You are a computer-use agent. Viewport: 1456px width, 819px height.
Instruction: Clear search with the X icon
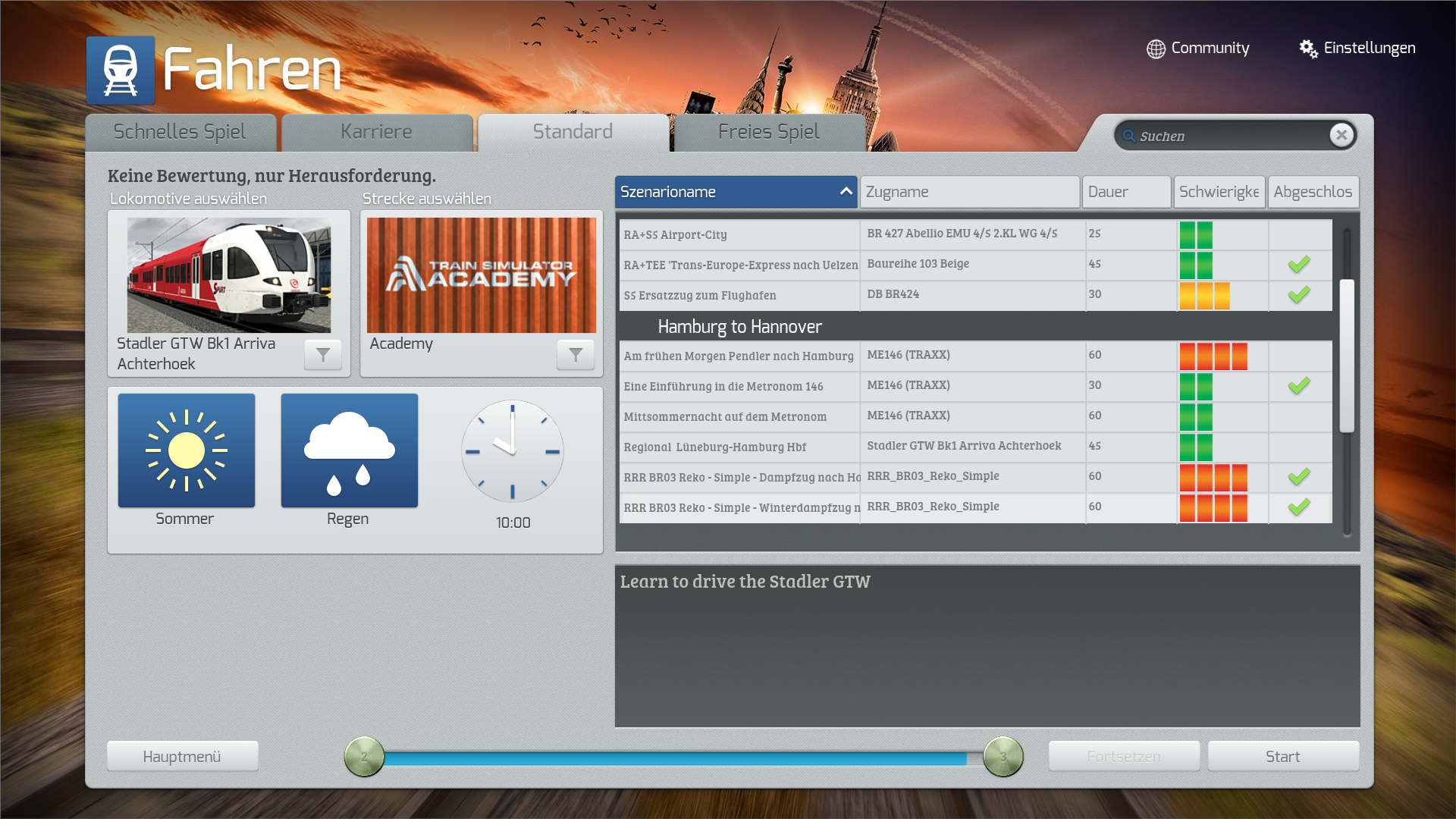pos(1341,135)
